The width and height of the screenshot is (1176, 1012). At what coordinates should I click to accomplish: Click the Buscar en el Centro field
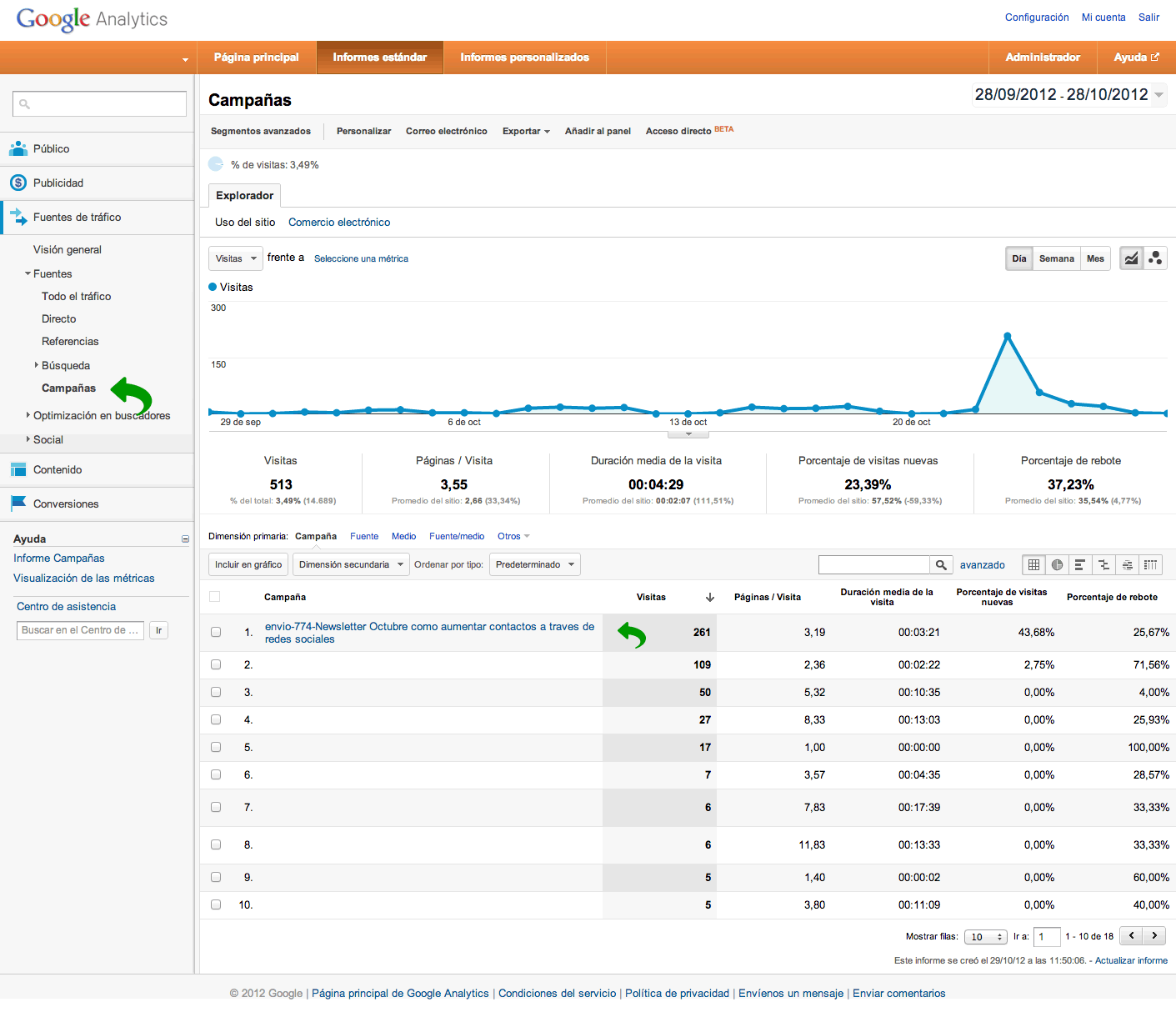click(x=80, y=630)
